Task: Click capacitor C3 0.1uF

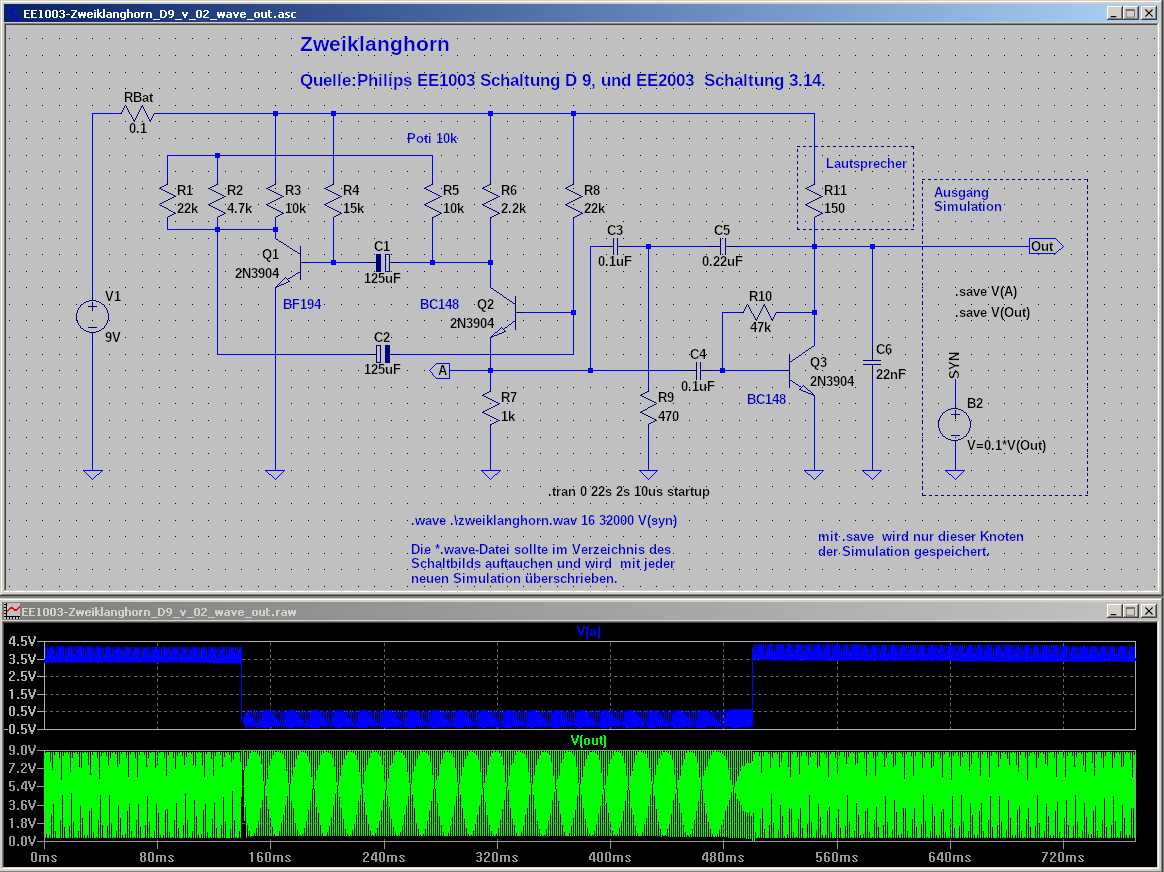Action: [615, 246]
